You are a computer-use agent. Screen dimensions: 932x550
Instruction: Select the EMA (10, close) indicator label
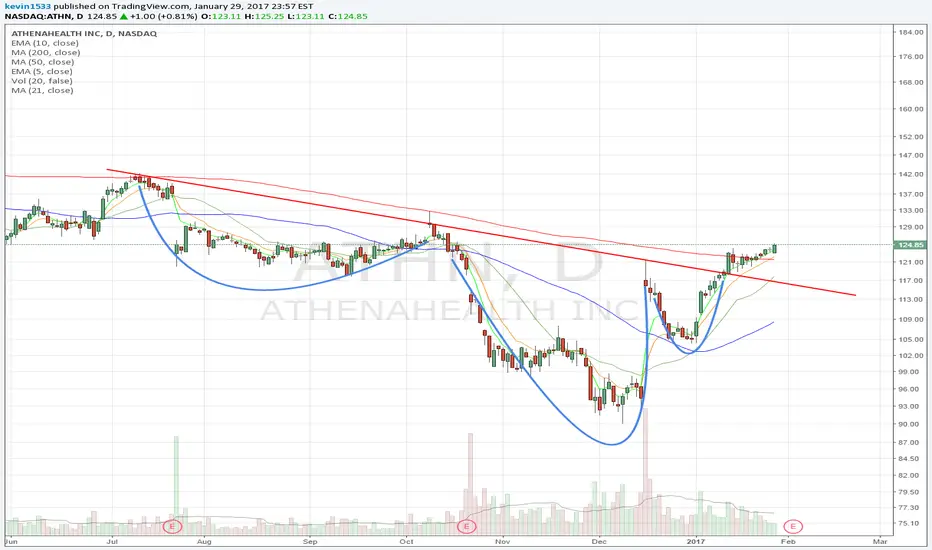click(45, 43)
